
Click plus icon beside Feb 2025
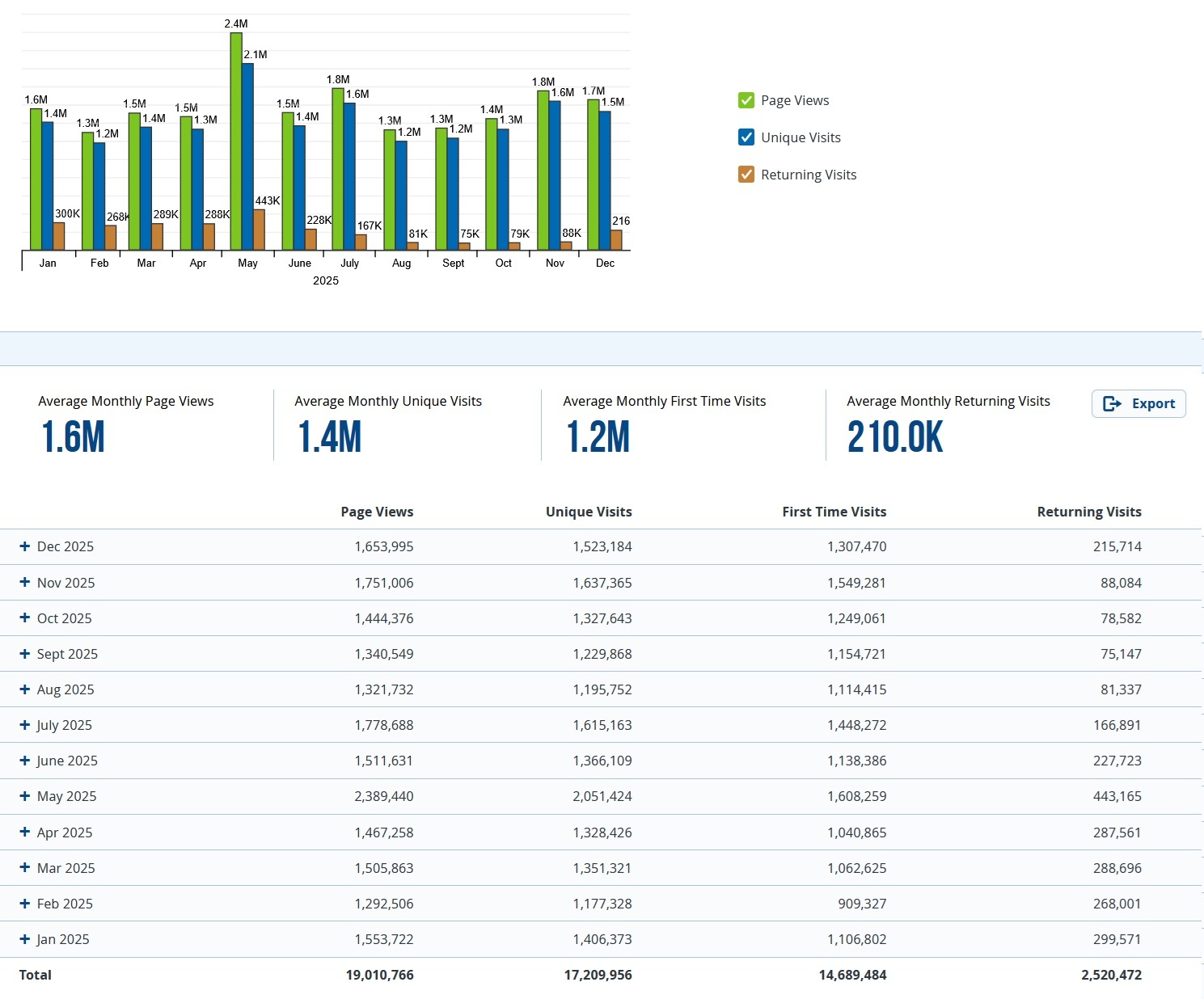pos(25,903)
